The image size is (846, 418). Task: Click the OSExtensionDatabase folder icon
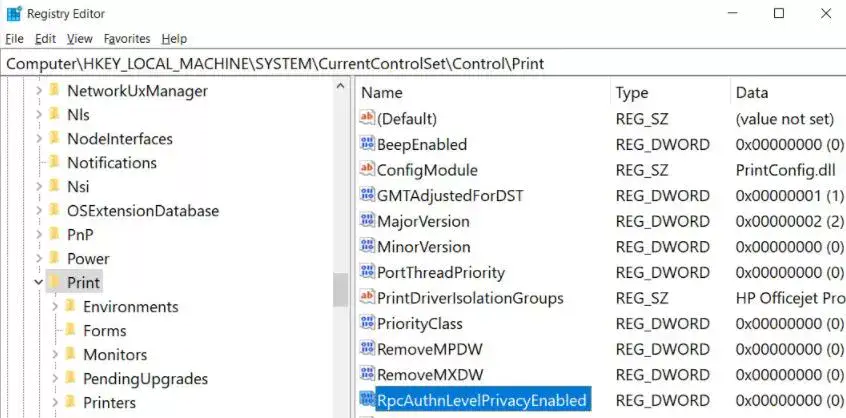pos(54,210)
